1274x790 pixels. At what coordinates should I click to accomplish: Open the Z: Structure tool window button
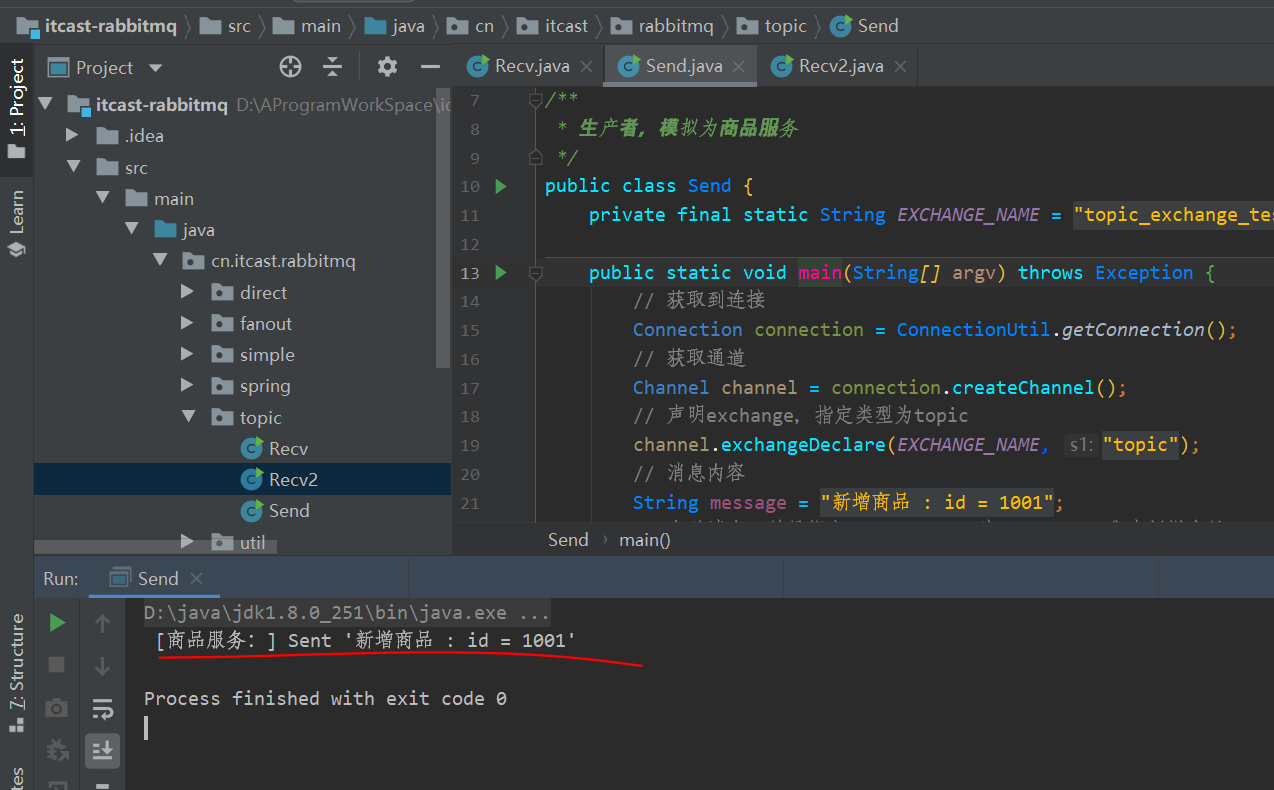[16, 674]
